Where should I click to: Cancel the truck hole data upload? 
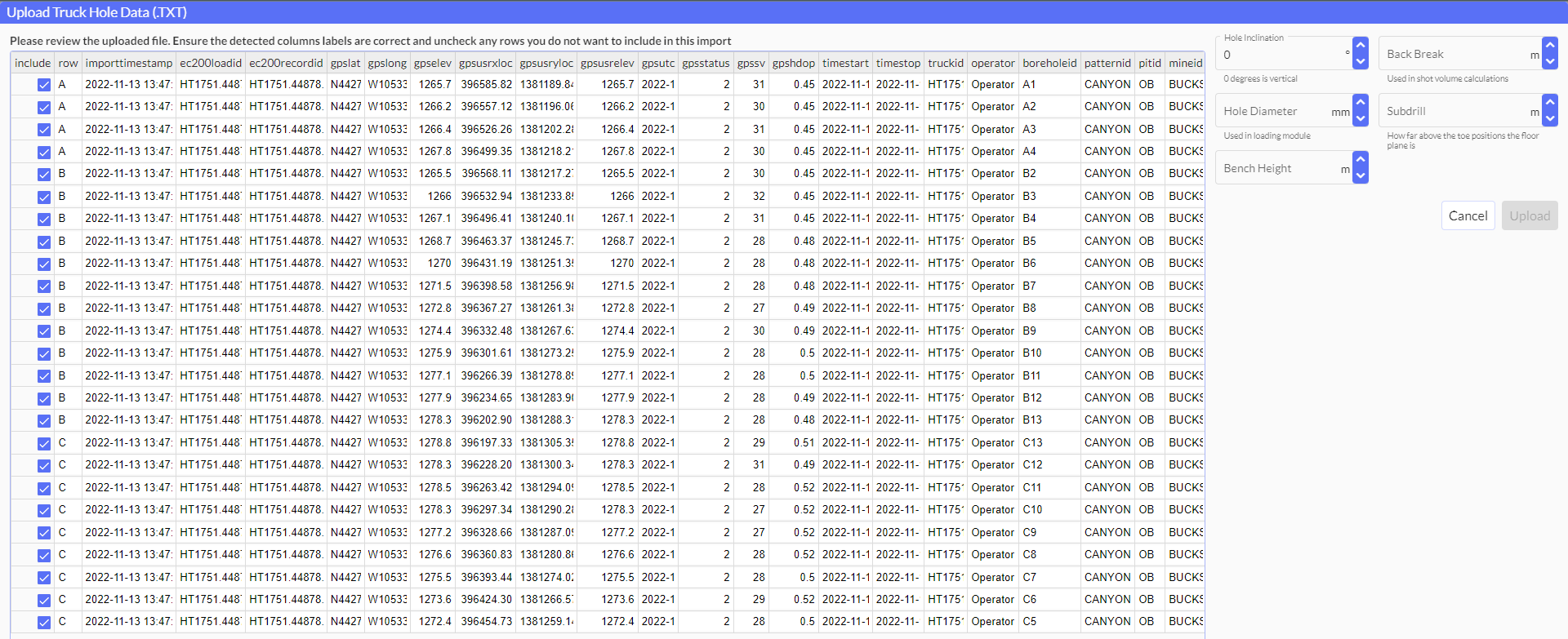click(1468, 215)
